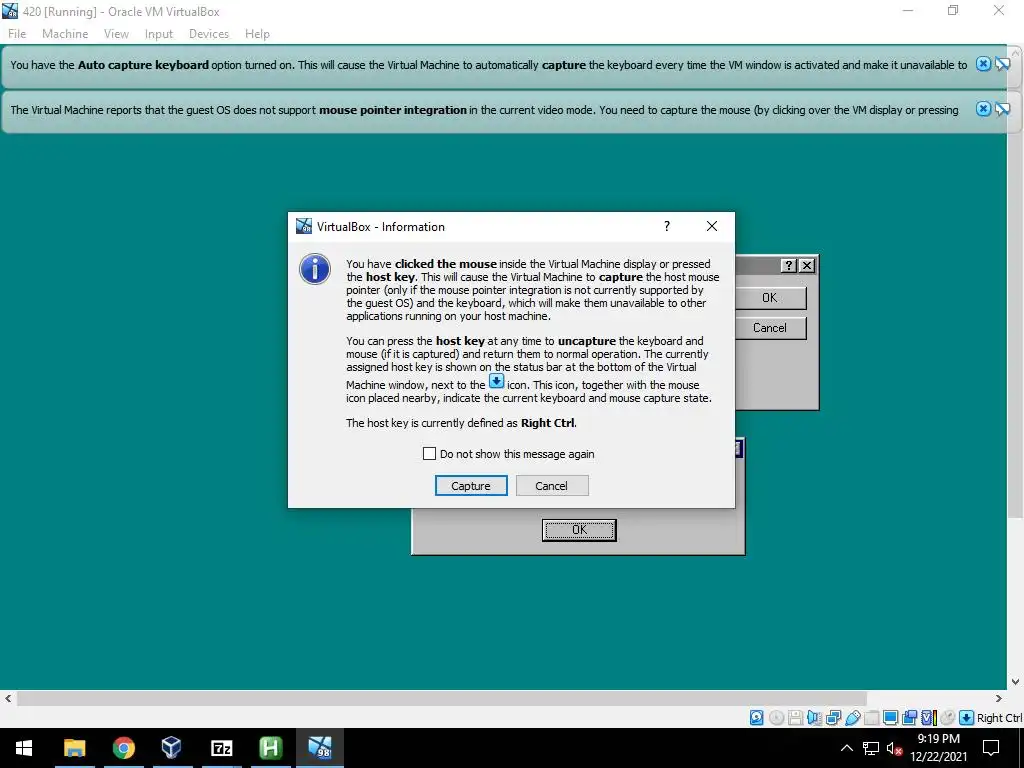
Task: Click Cancel in the Information dialog
Action: point(552,485)
